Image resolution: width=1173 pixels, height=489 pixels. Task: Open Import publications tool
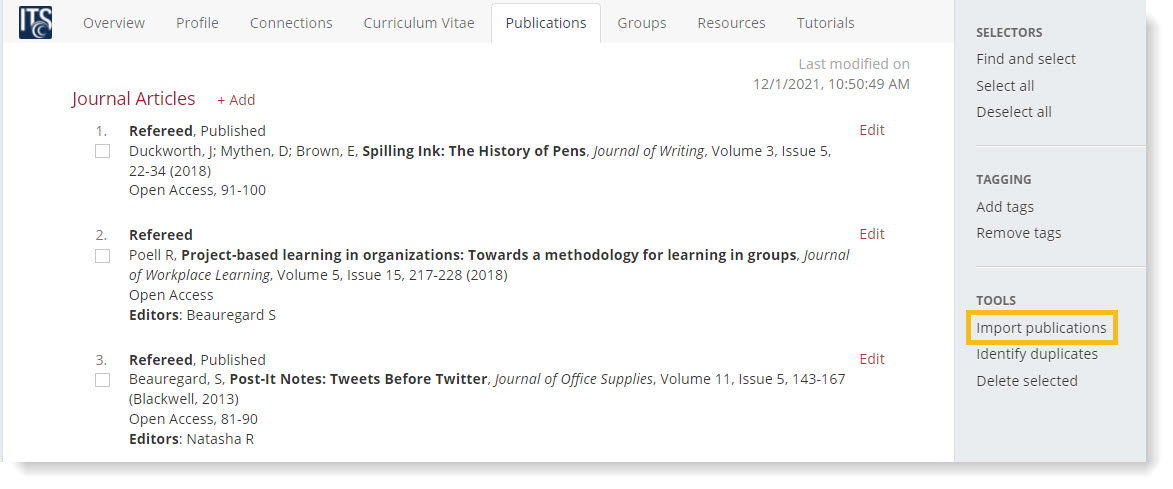click(x=1041, y=328)
